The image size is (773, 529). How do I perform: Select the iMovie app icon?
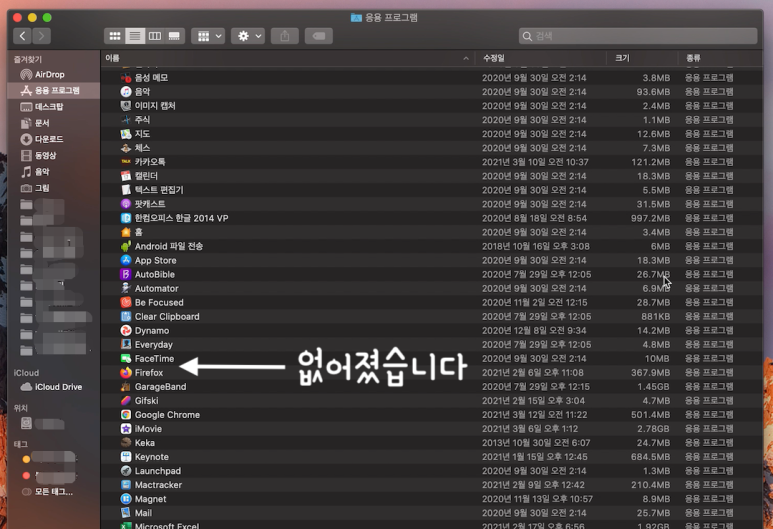point(126,429)
